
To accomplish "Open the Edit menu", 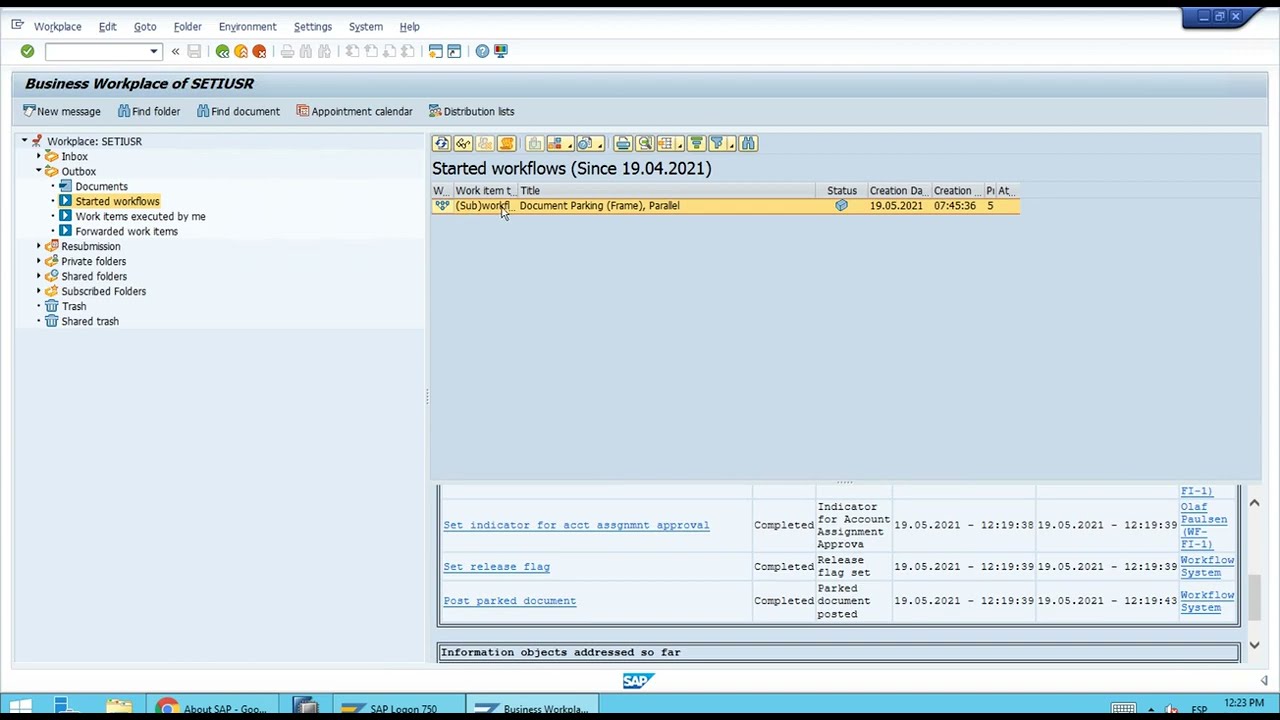I will (x=107, y=26).
